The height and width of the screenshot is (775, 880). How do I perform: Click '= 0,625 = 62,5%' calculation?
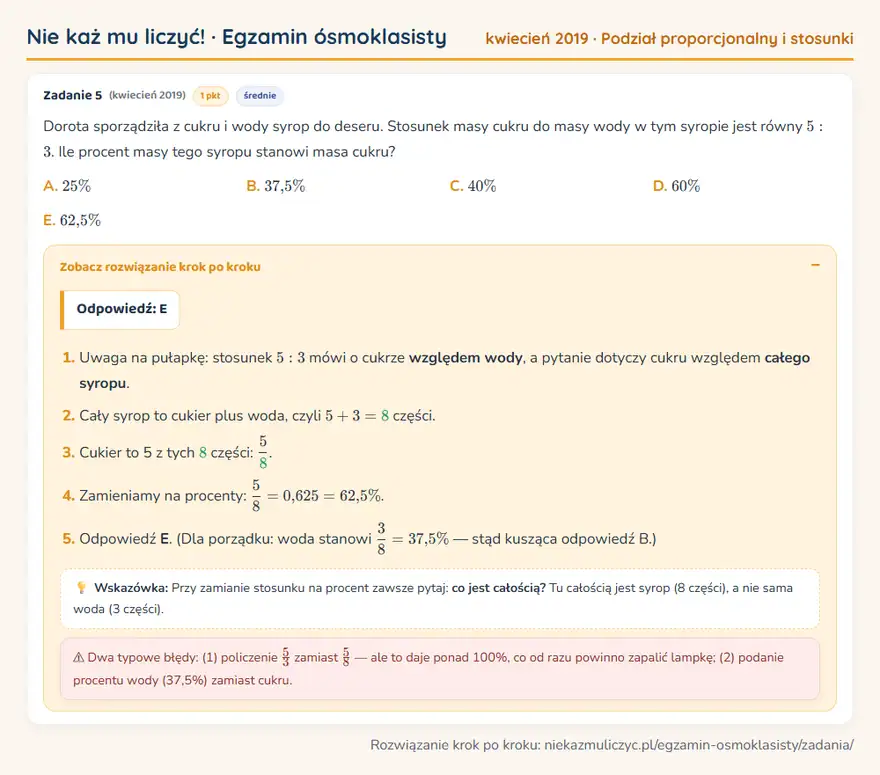pos(325,496)
